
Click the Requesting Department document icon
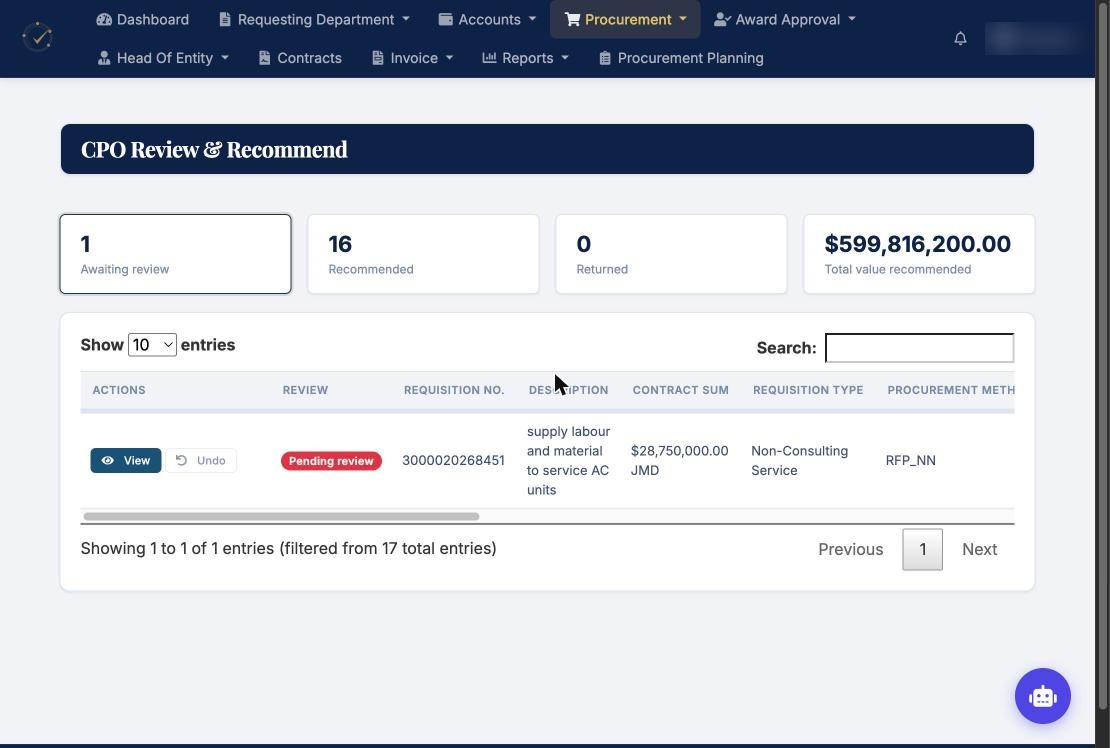coord(225,19)
